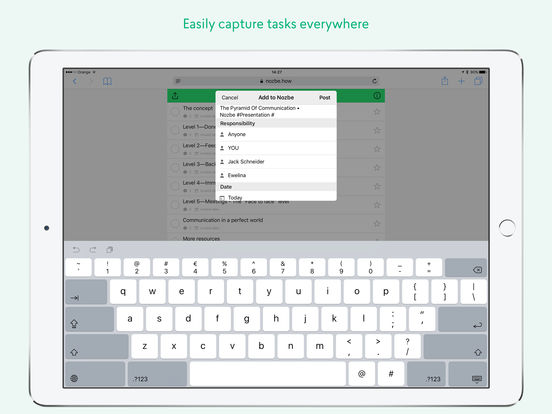The width and height of the screenshot is (552, 414).
Task: Check off Communication in a perfect world circle
Action: tap(175, 224)
